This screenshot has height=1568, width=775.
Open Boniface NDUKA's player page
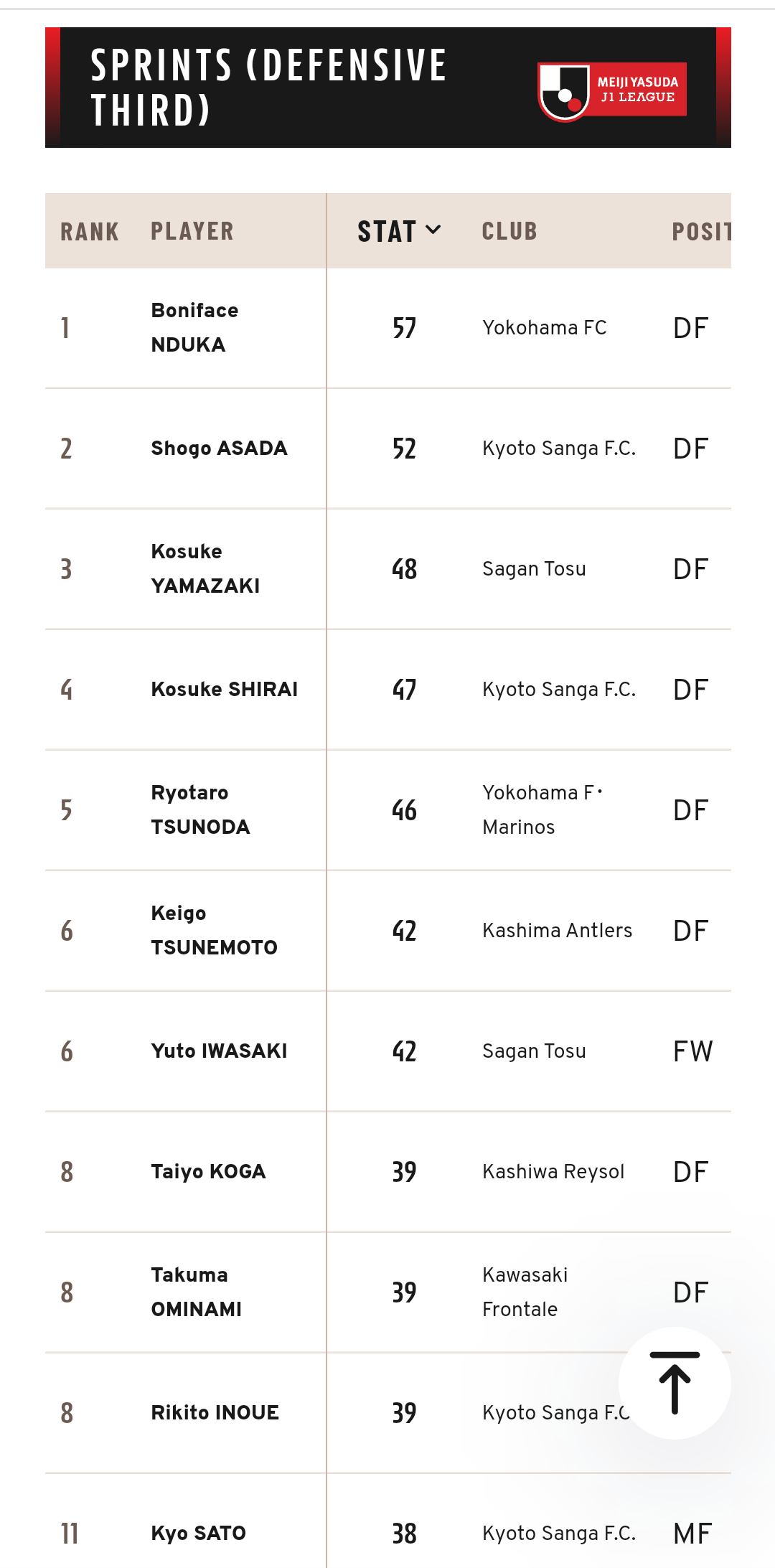point(194,327)
